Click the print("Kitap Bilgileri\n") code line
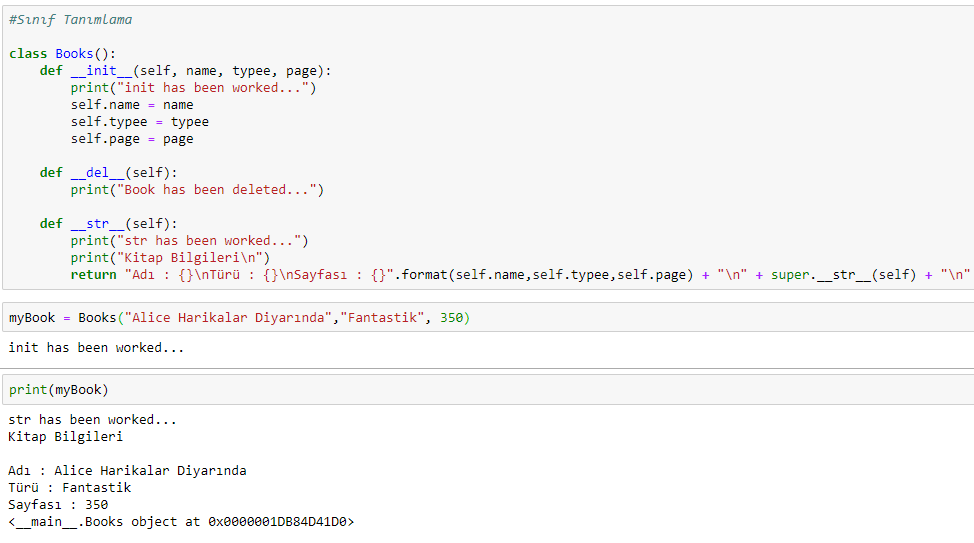Viewport: 974px width, 543px height. click(170, 258)
